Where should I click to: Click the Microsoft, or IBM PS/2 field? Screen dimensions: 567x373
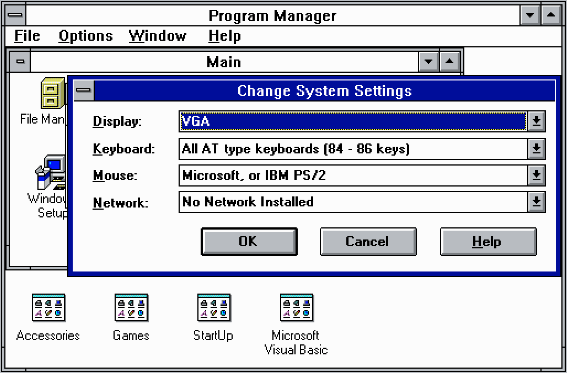tap(353, 175)
